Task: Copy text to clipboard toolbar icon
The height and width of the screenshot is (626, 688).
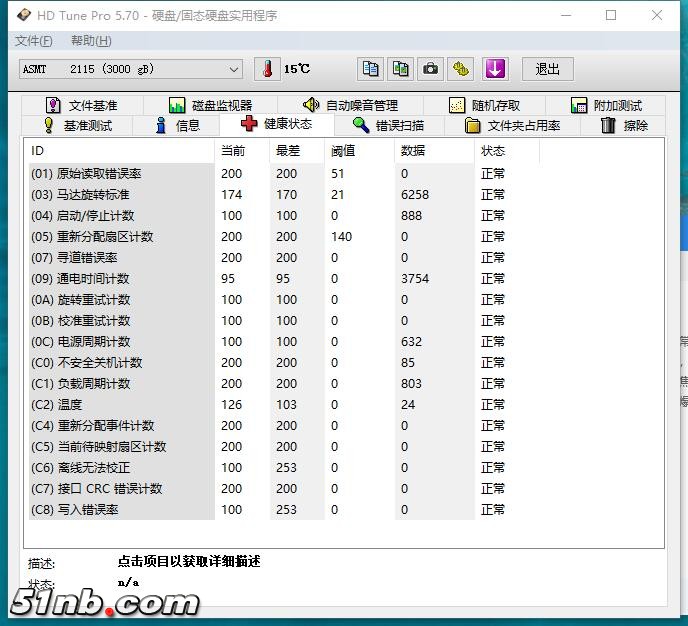Action: pyautogui.click(x=370, y=69)
